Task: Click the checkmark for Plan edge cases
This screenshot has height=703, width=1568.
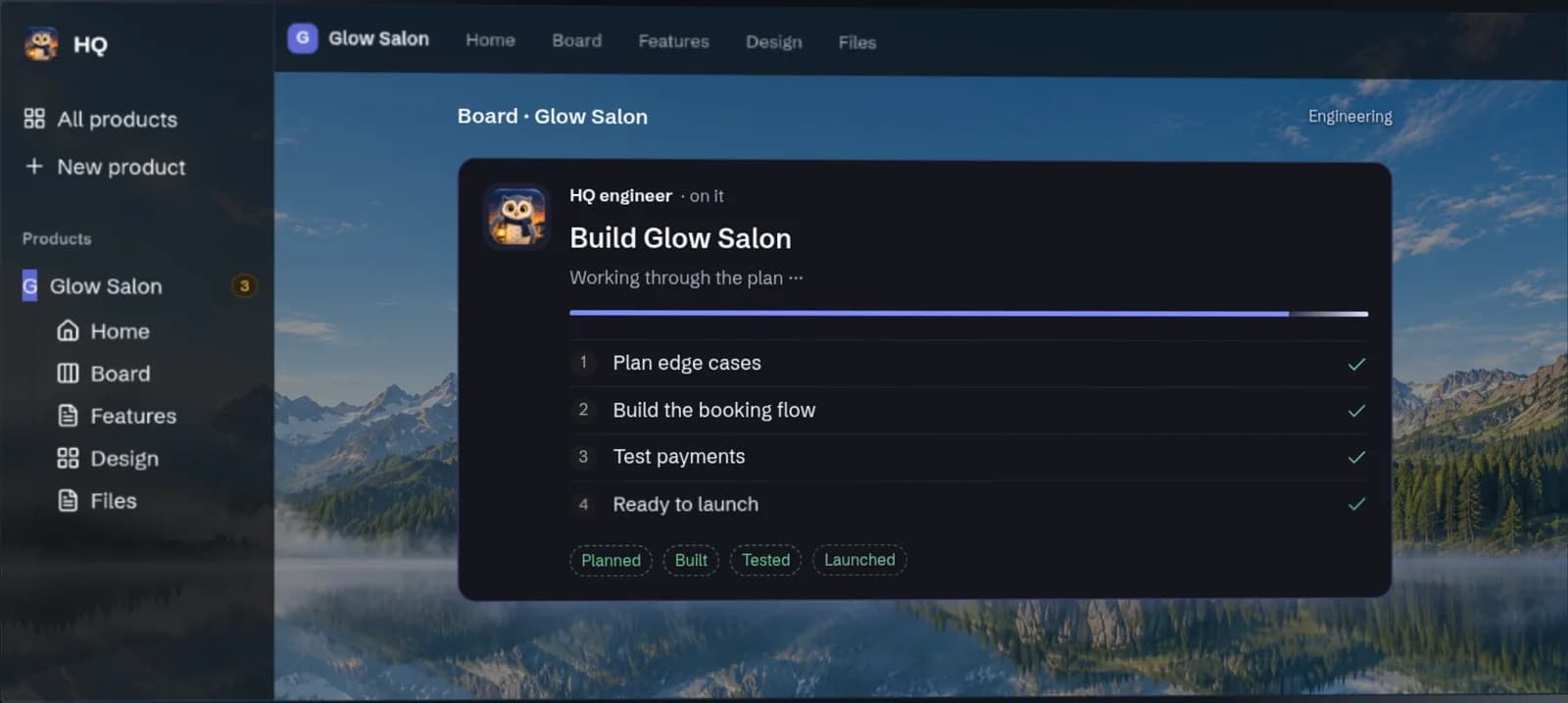Action: point(1356,364)
